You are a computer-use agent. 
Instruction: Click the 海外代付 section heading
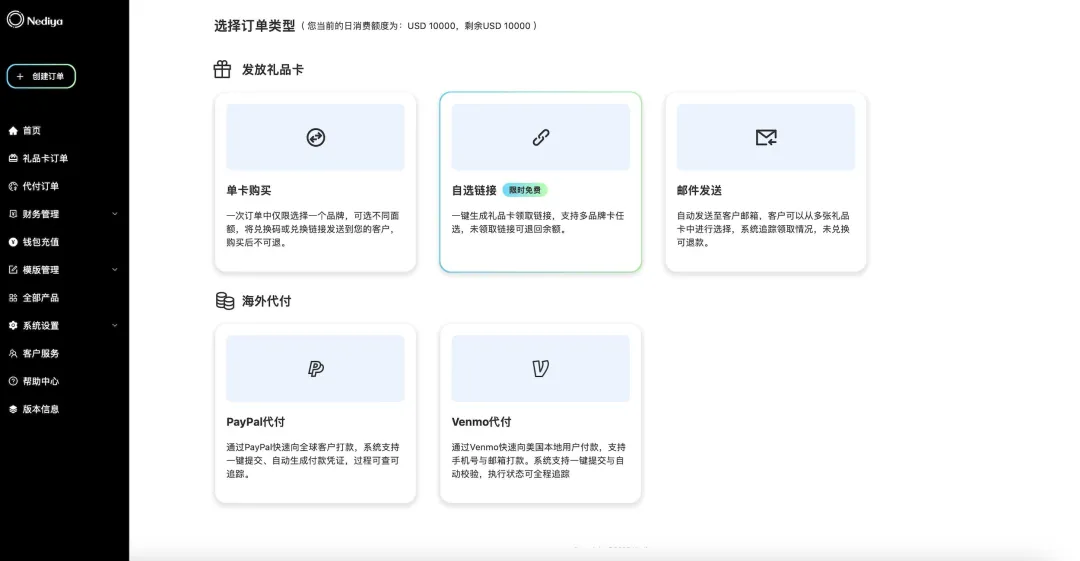[267, 301]
